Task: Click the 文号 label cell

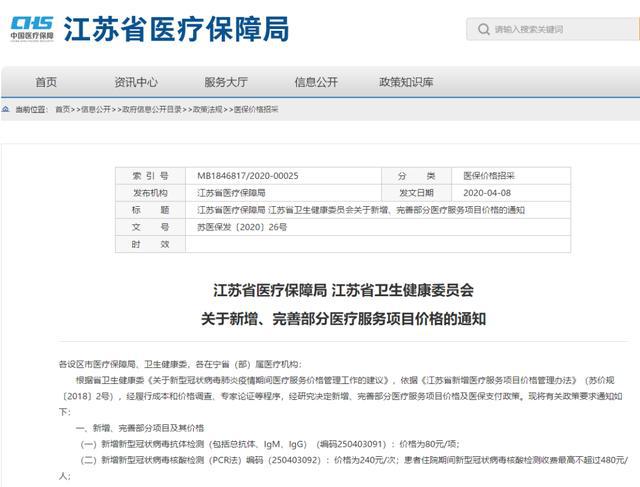Action: (x=150, y=227)
